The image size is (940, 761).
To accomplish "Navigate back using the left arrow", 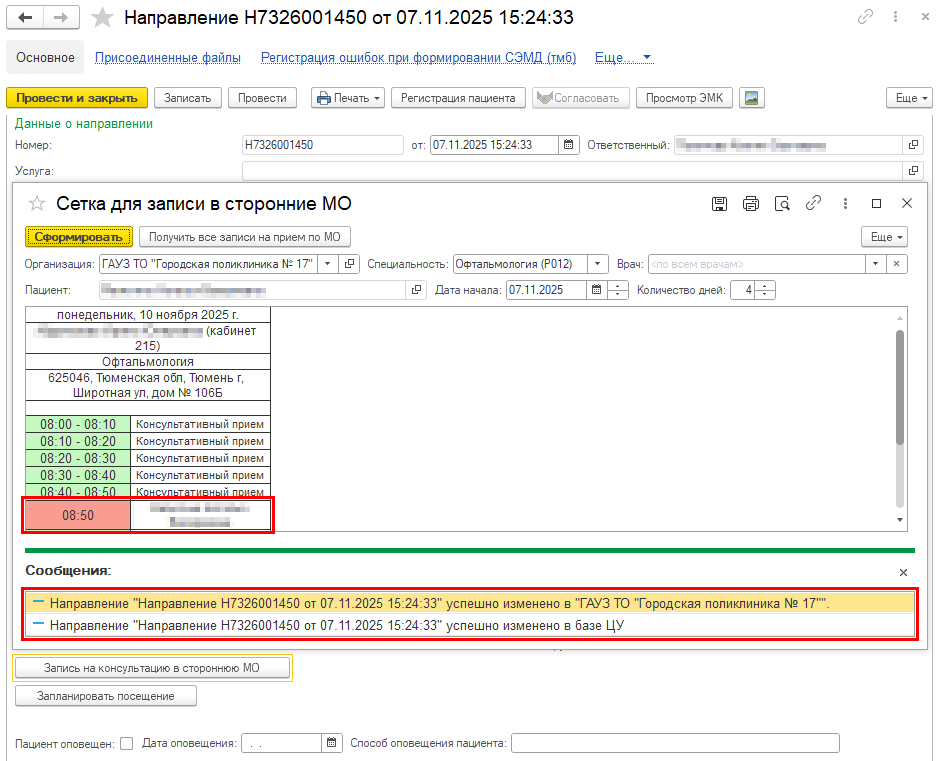I will pos(26,18).
